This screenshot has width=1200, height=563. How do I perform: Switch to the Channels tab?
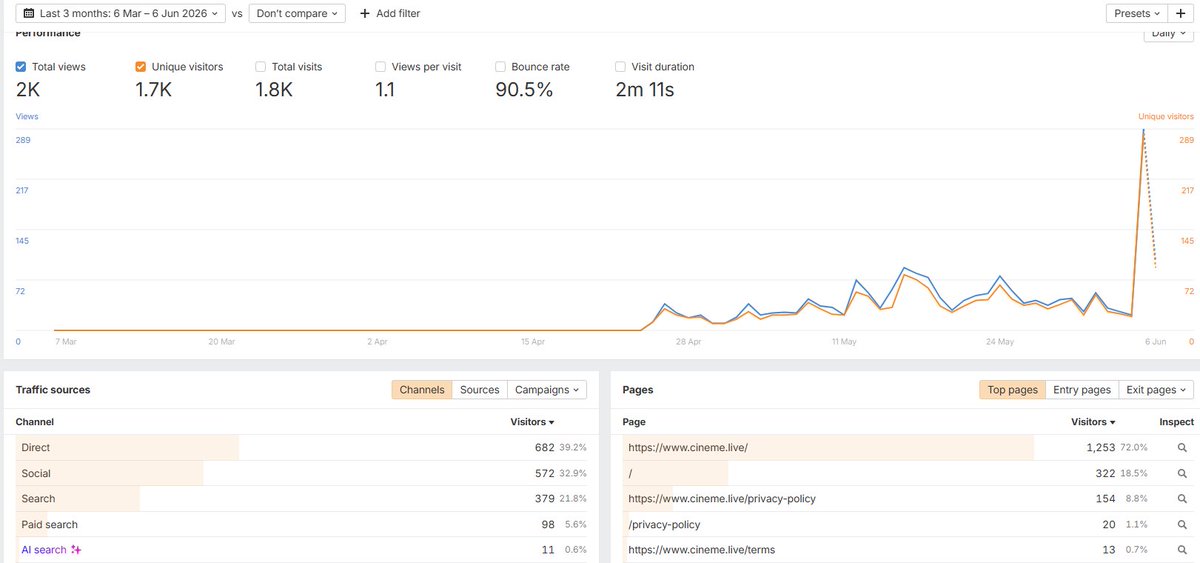click(422, 390)
